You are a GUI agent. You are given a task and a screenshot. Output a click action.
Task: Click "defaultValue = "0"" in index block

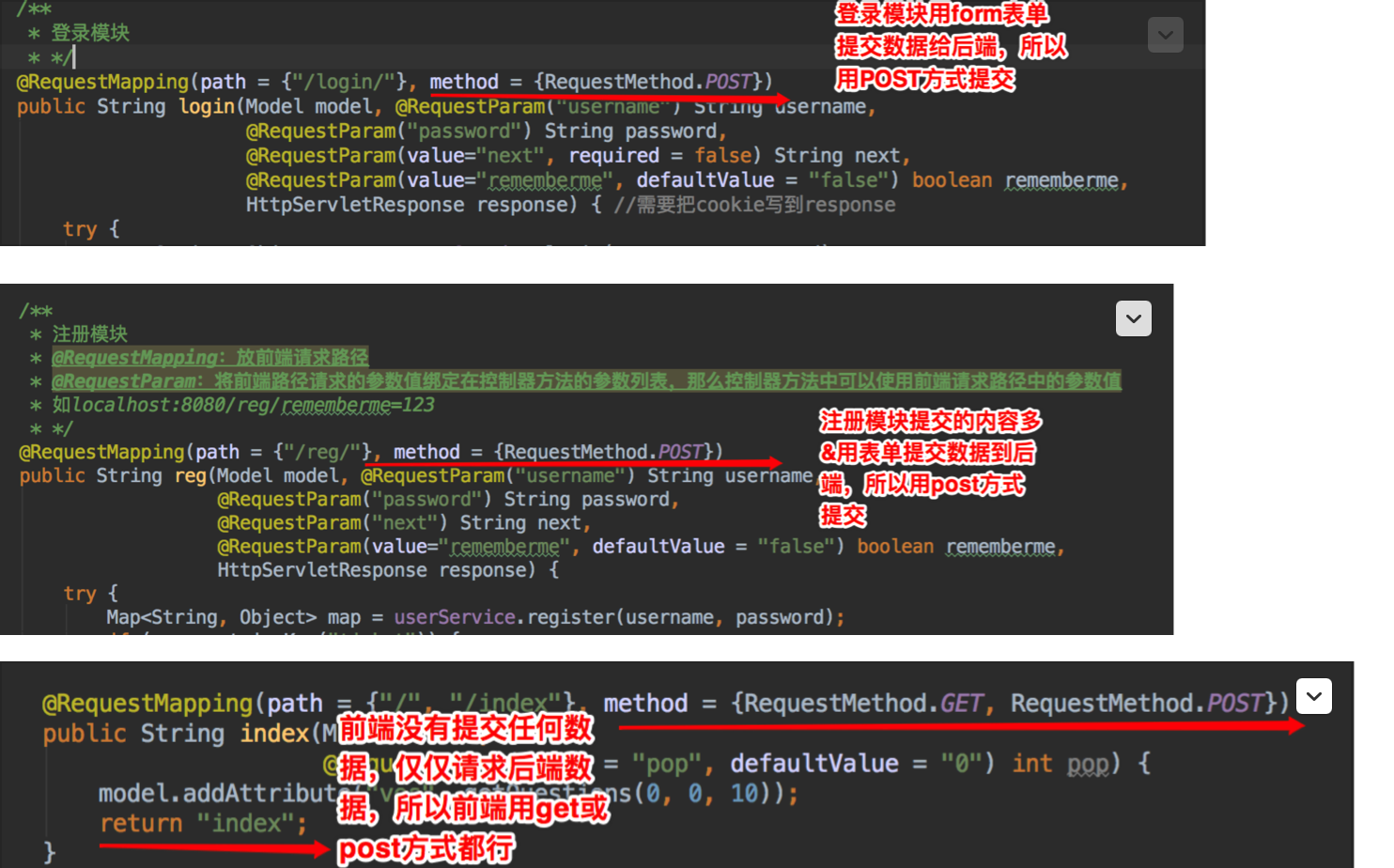point(855,763)
